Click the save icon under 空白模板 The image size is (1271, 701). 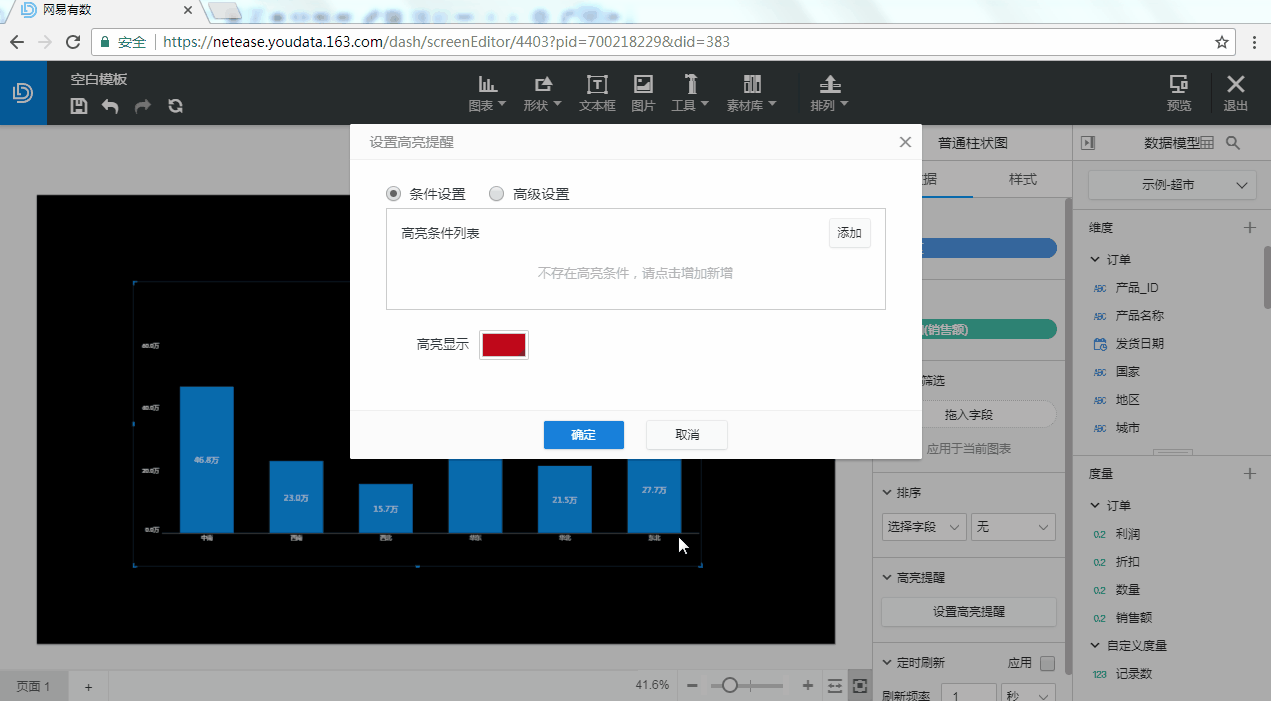click(x=79, y=106)
